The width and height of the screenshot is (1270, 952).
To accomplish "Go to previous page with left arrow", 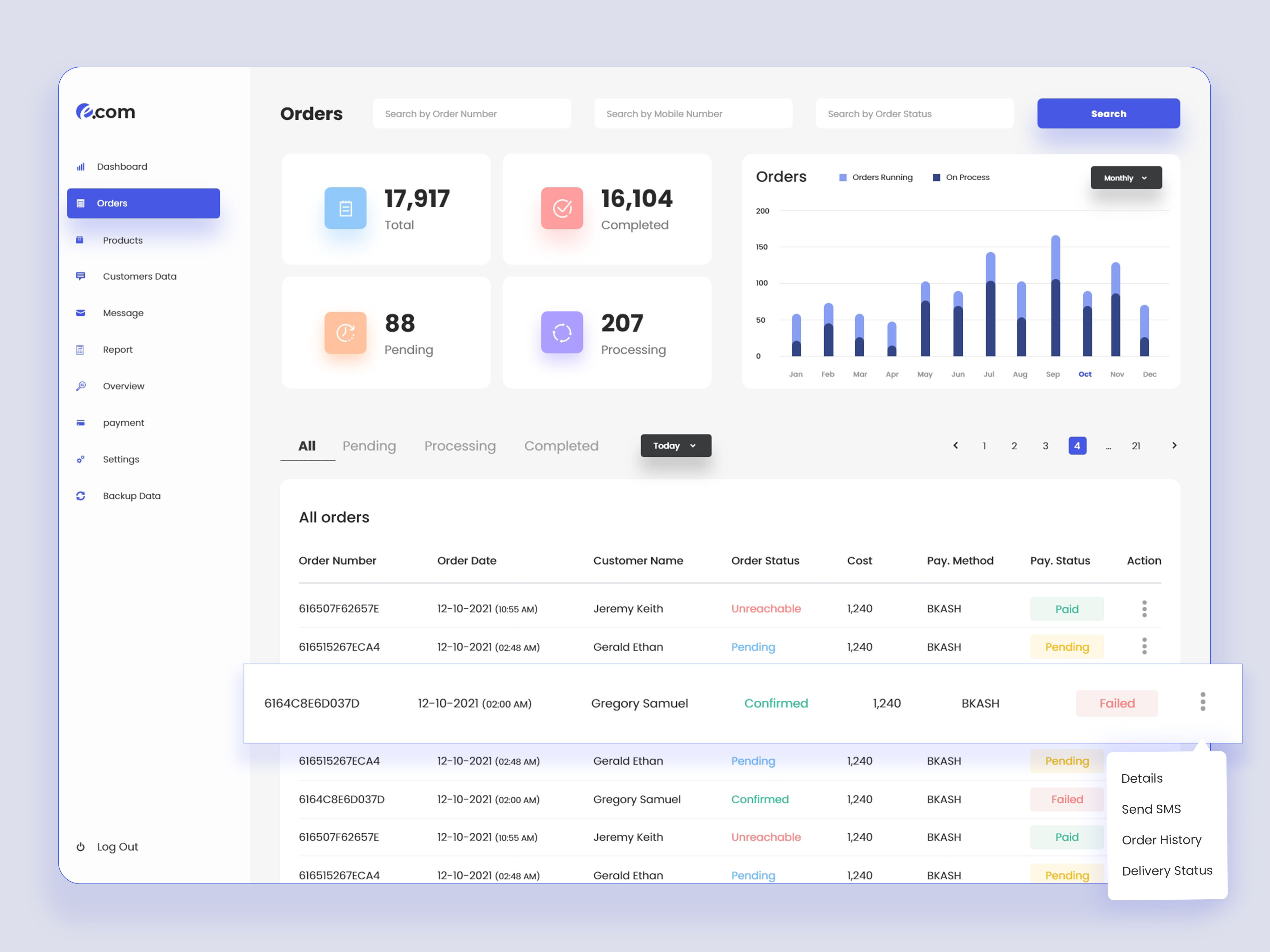I will [x=955, y=445].
